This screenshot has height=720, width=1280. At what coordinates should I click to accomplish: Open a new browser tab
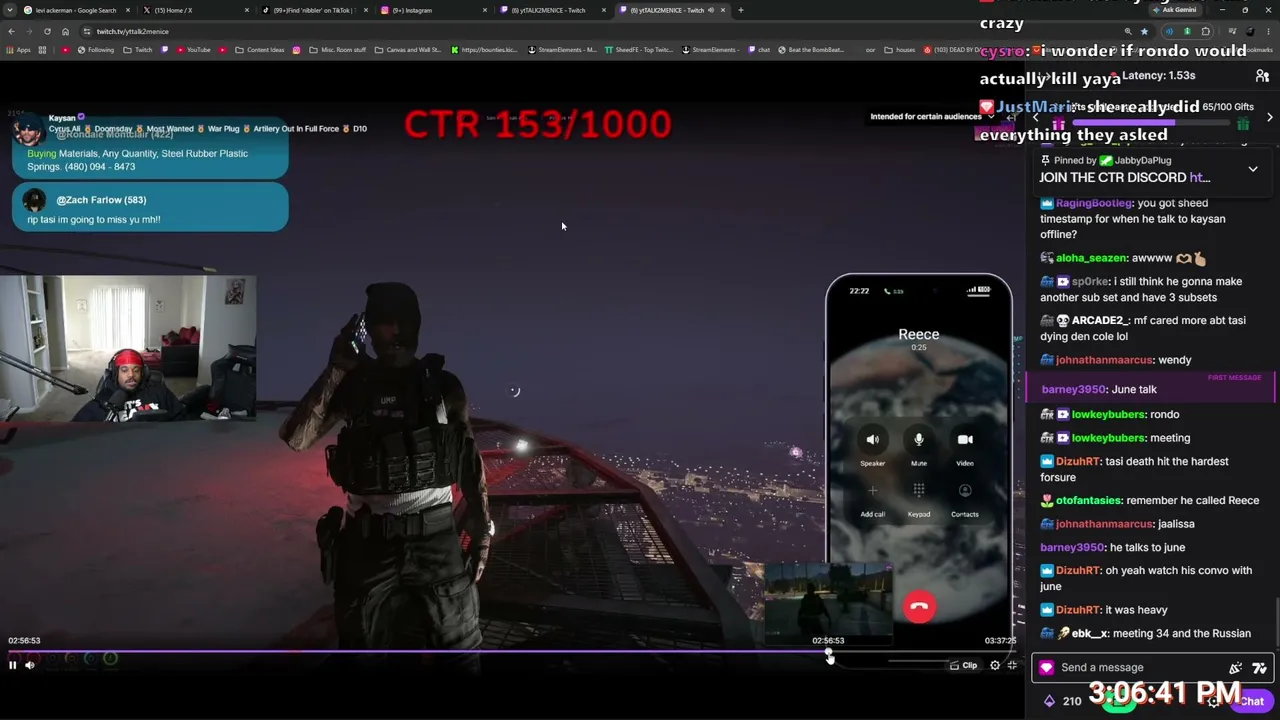(x=740, y=10)
